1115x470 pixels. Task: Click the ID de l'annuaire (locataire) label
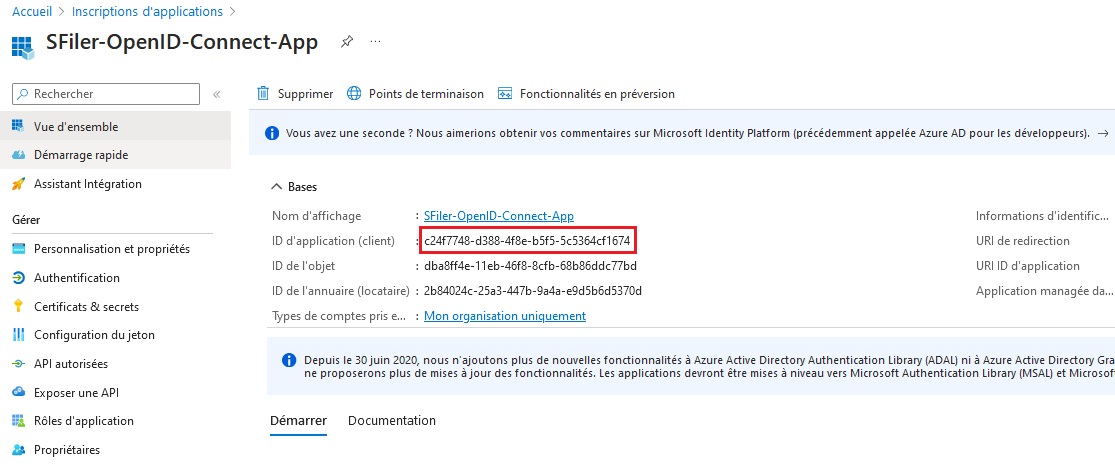(x=341, y=291)
